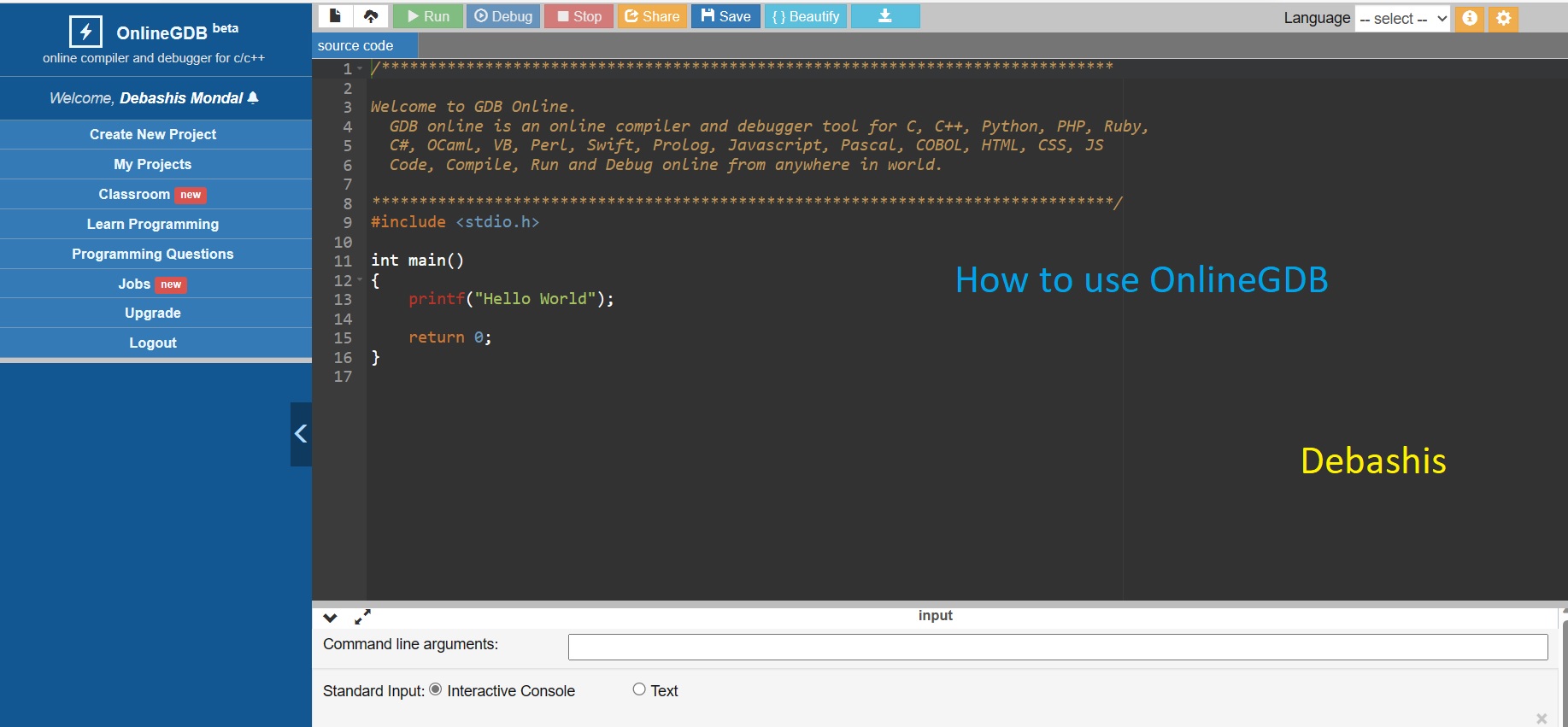
Task: Choose the Text standard input option
Action: (639, 689)
